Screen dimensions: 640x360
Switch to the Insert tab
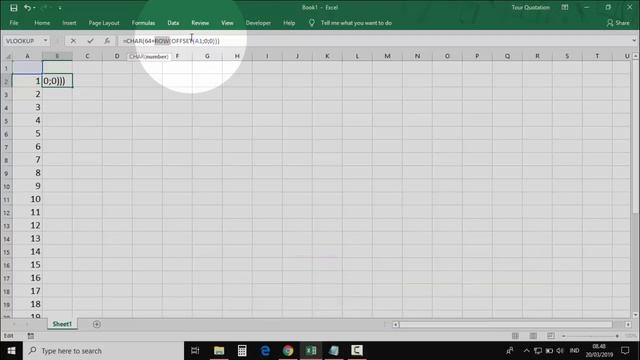69,23
